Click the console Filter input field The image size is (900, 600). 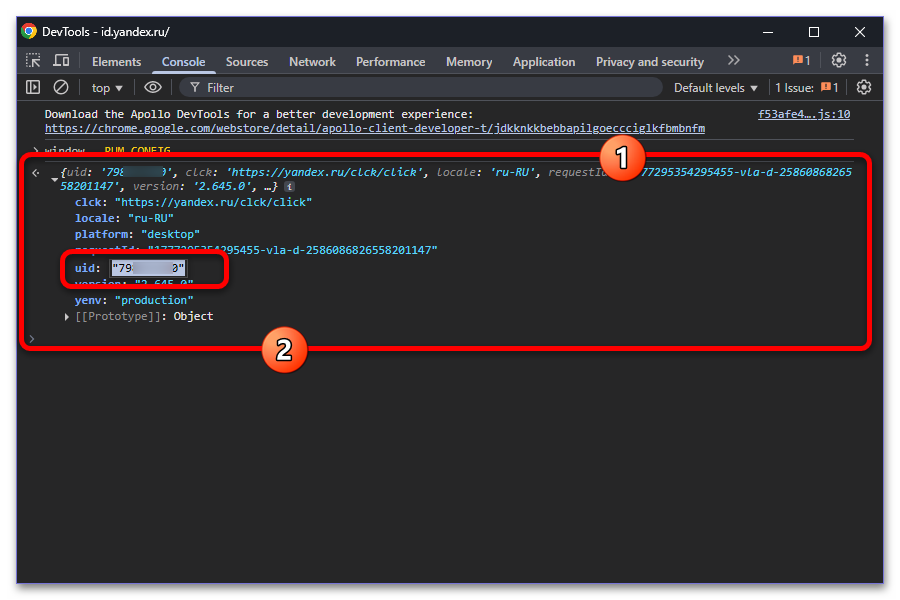(x=421, y=88)
